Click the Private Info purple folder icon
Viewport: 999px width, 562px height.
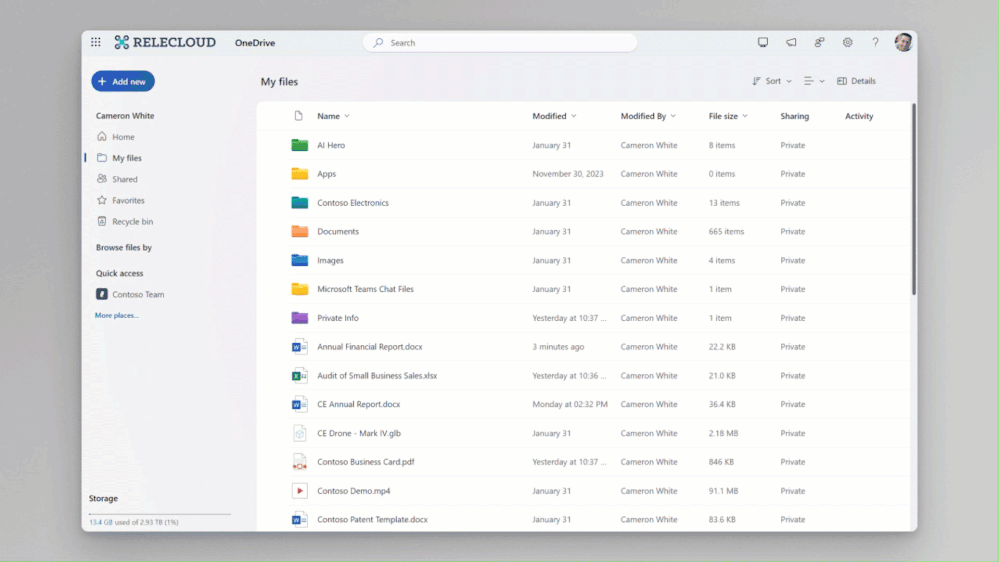[x=299, y=318]
